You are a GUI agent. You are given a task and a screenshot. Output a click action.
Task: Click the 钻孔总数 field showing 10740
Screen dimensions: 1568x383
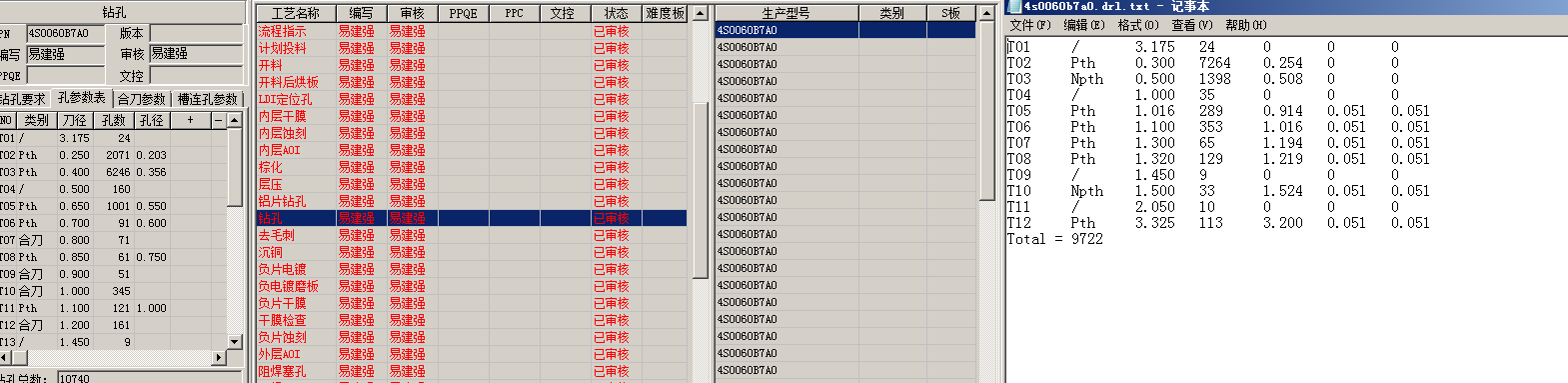pyautogui.click(x=149, y=378)
